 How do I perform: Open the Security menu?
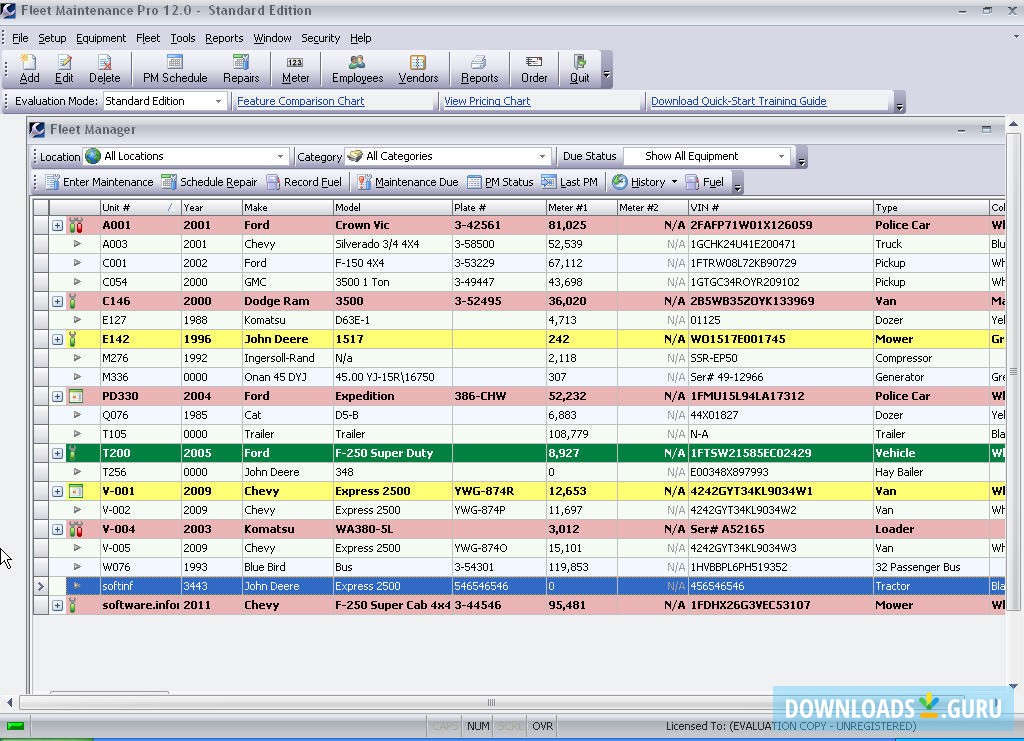coord(320,38)
